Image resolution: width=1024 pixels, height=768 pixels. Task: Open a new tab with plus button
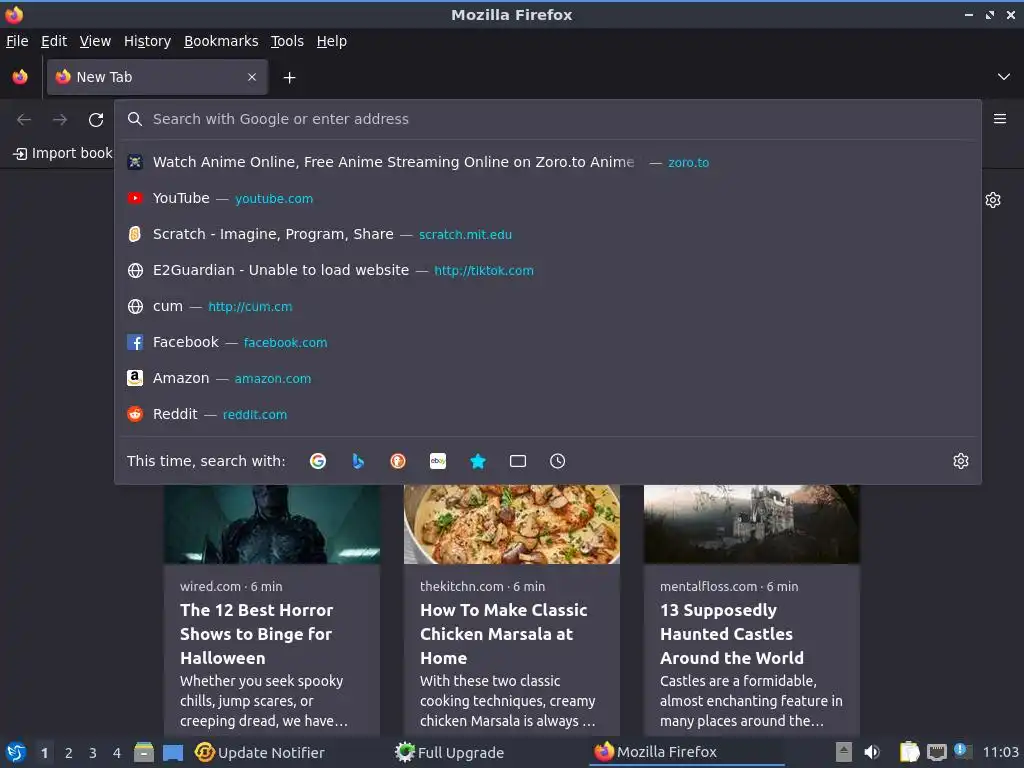pyautogui.click(x=289, y=78)
